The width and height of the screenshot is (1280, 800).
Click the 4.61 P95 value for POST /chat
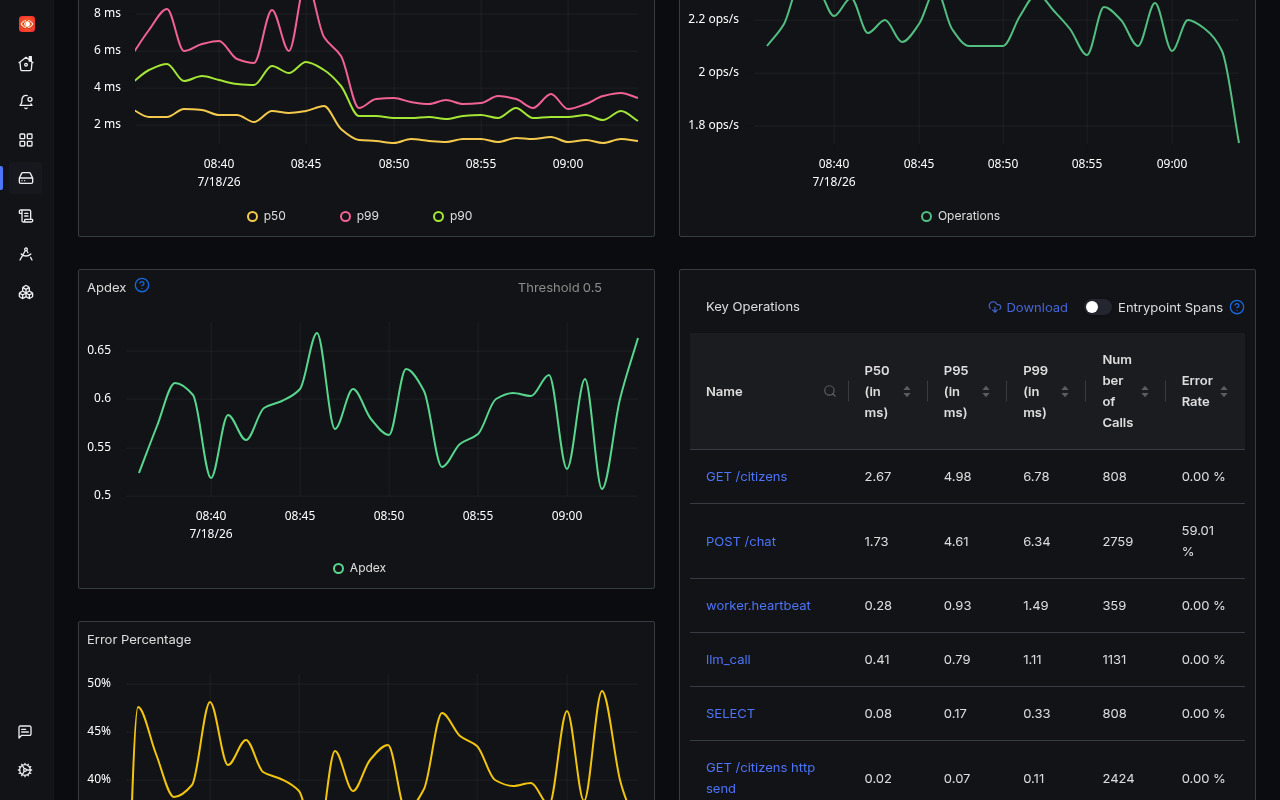click(956, 541)
